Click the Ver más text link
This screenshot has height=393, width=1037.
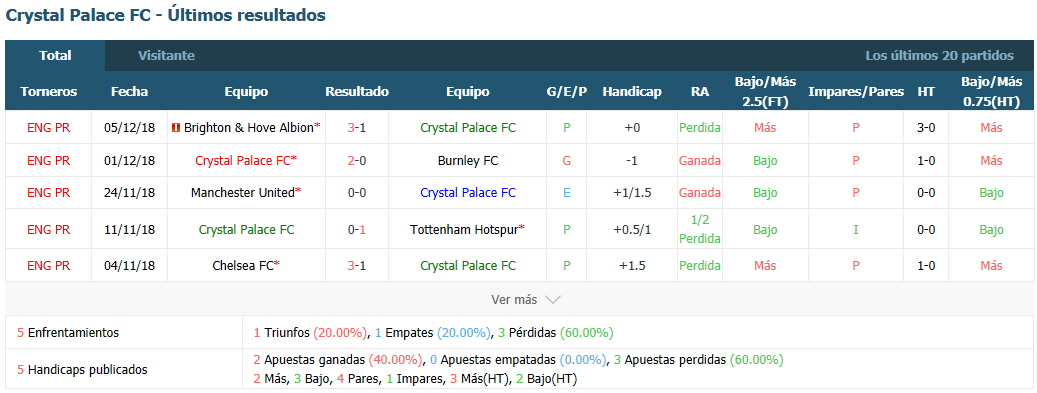(x=514, y=300)
